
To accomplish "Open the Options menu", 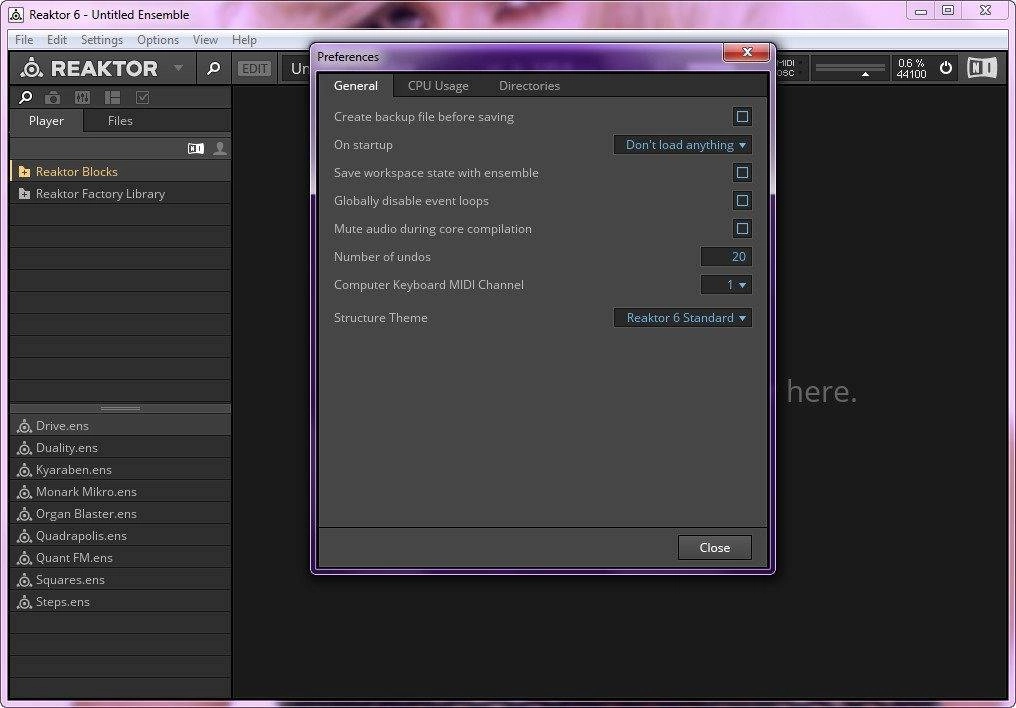I will point(157,40).
